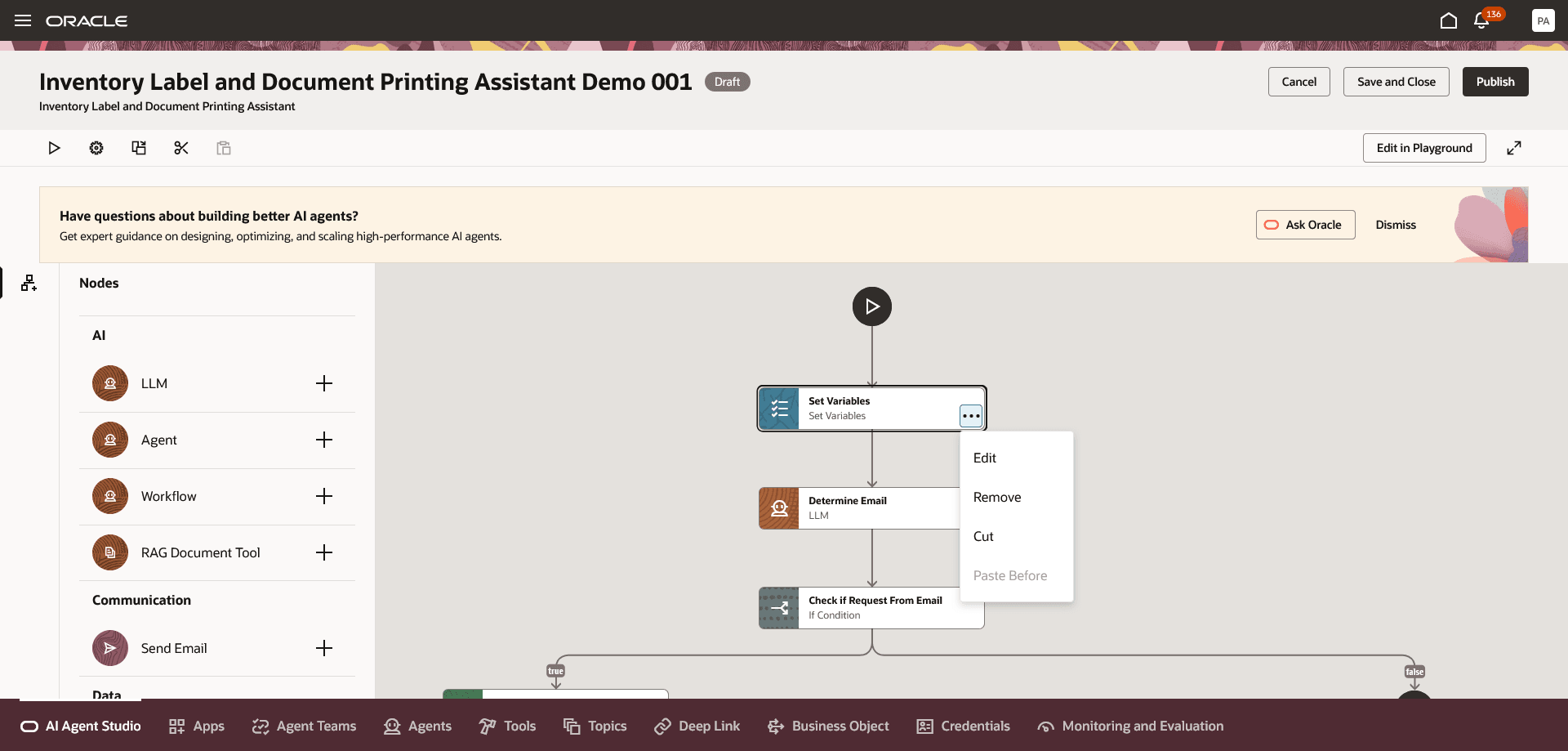Click Edit in Playground
Image resolution: width=1568 pixels, height=751 pixels.
pyautogui.click(x=1423, y=148)
